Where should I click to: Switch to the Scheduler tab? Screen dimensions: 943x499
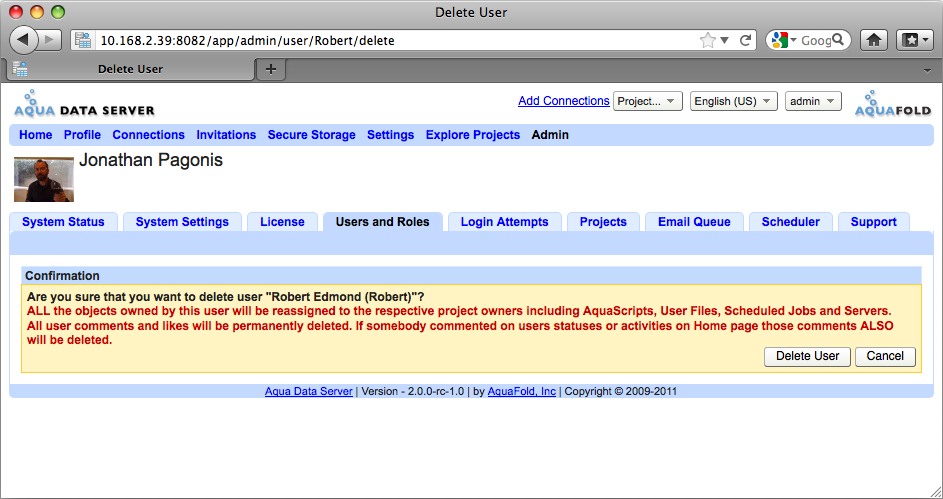coord(790,222)
